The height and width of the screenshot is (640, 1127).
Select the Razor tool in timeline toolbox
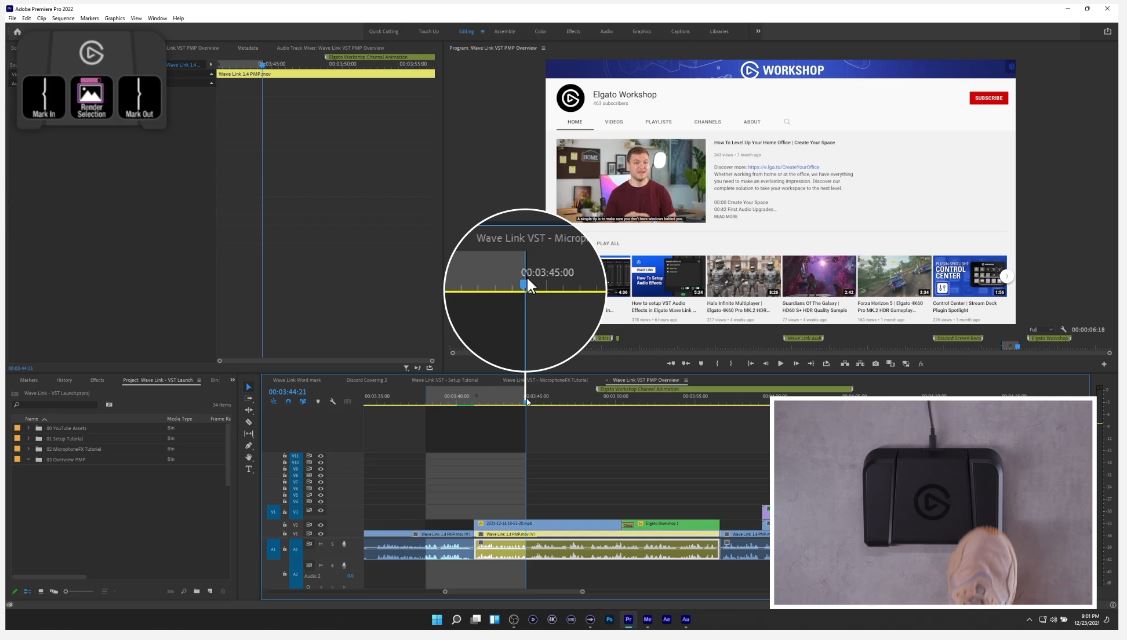(x=249, y=422)
